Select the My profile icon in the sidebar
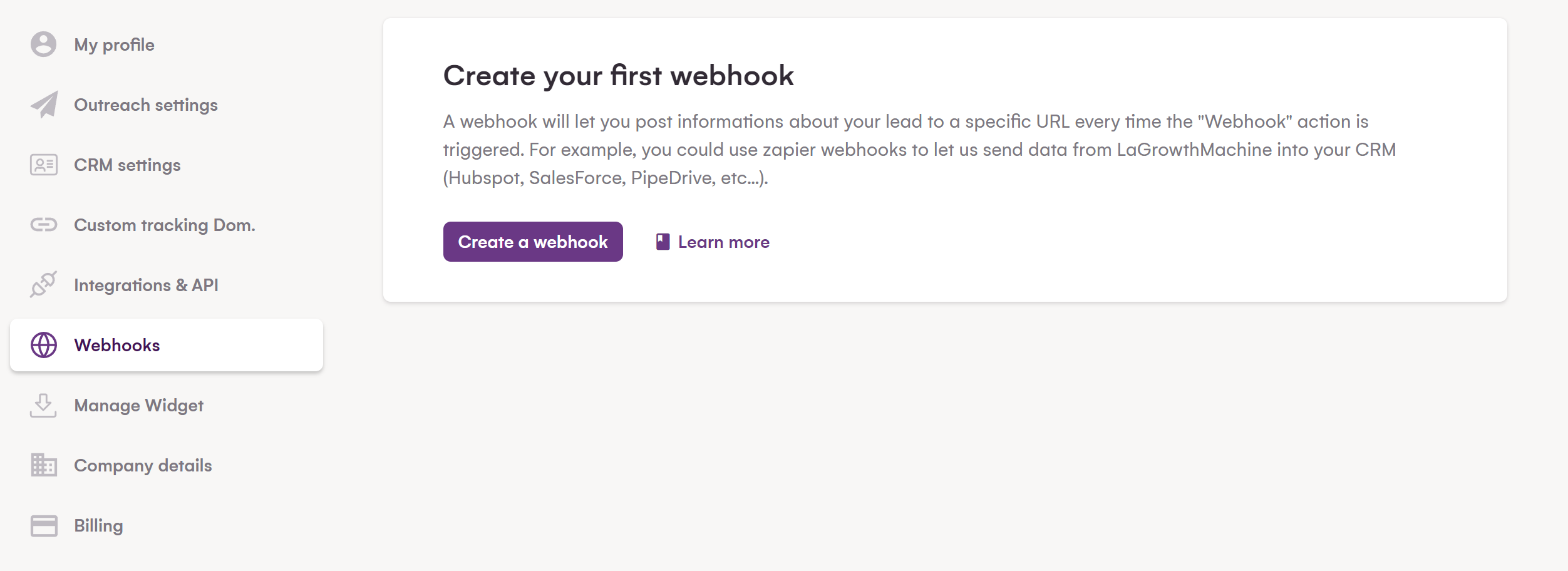 (x=43, y=44)
